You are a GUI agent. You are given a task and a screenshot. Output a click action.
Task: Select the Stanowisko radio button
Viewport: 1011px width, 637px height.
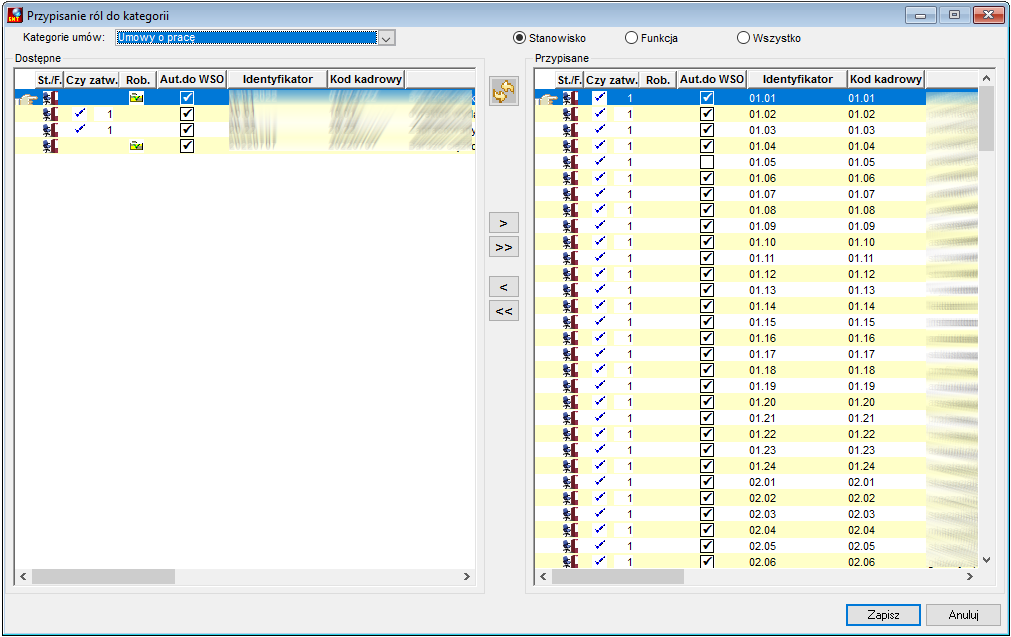point(519,38)
